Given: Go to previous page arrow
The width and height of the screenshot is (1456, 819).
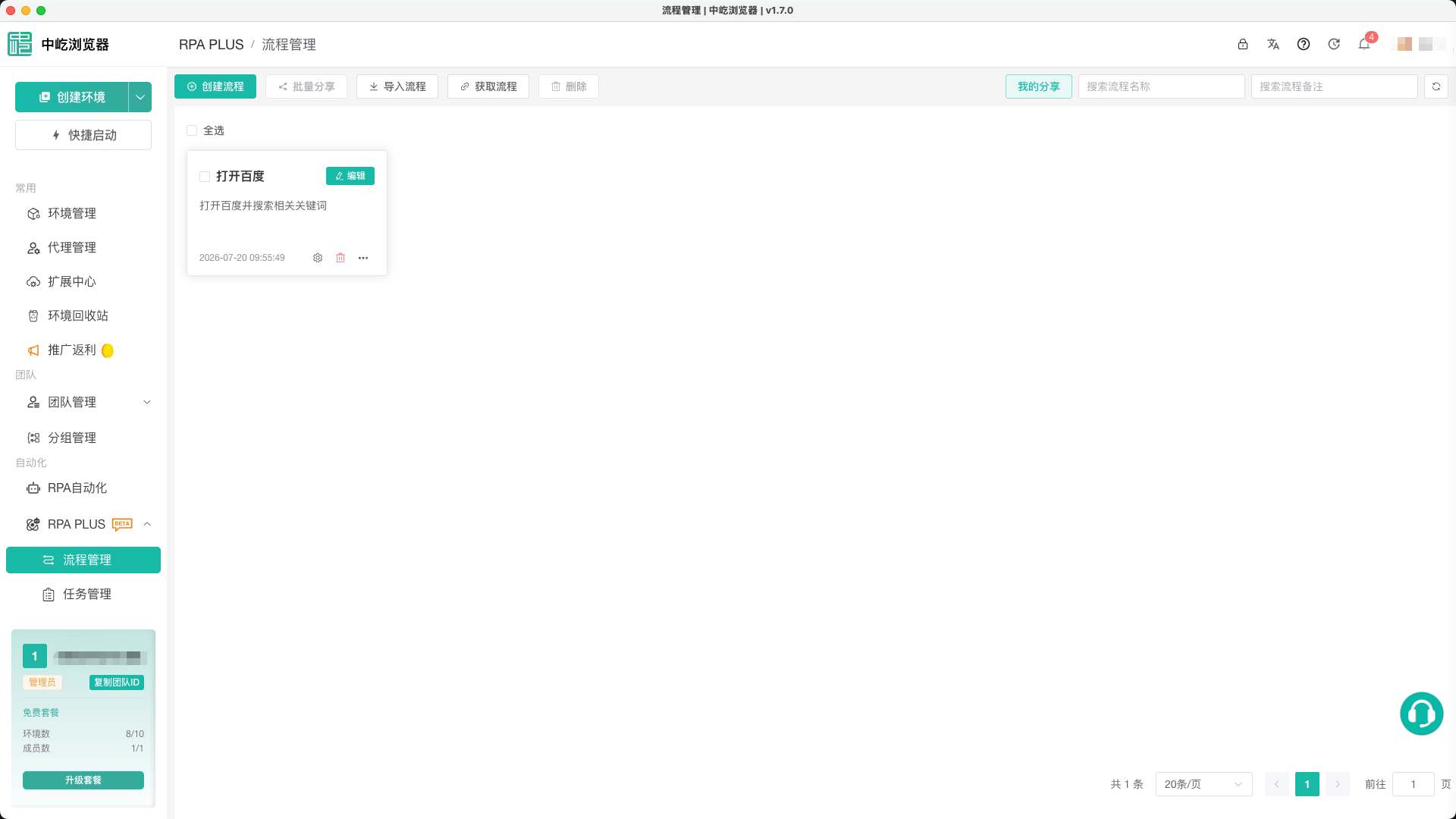Looking at the screenshot, I should pos(1277,784).
